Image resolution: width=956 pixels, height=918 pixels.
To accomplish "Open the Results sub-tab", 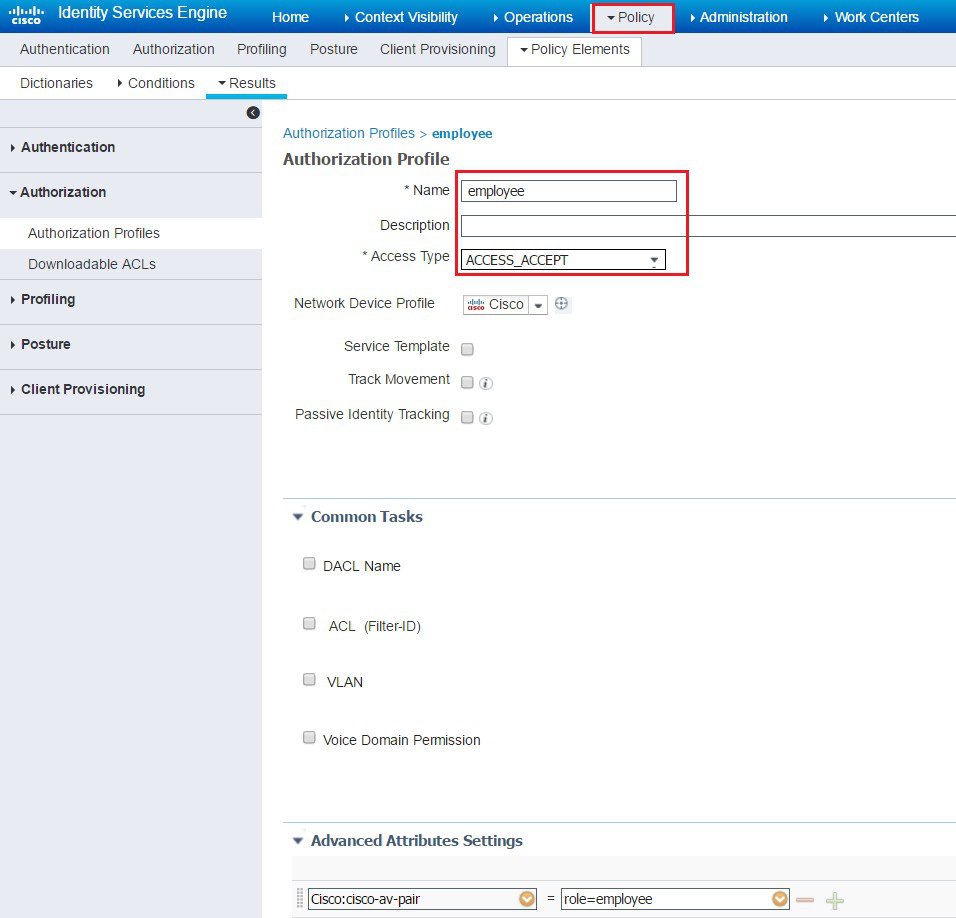I will [247, 83].
